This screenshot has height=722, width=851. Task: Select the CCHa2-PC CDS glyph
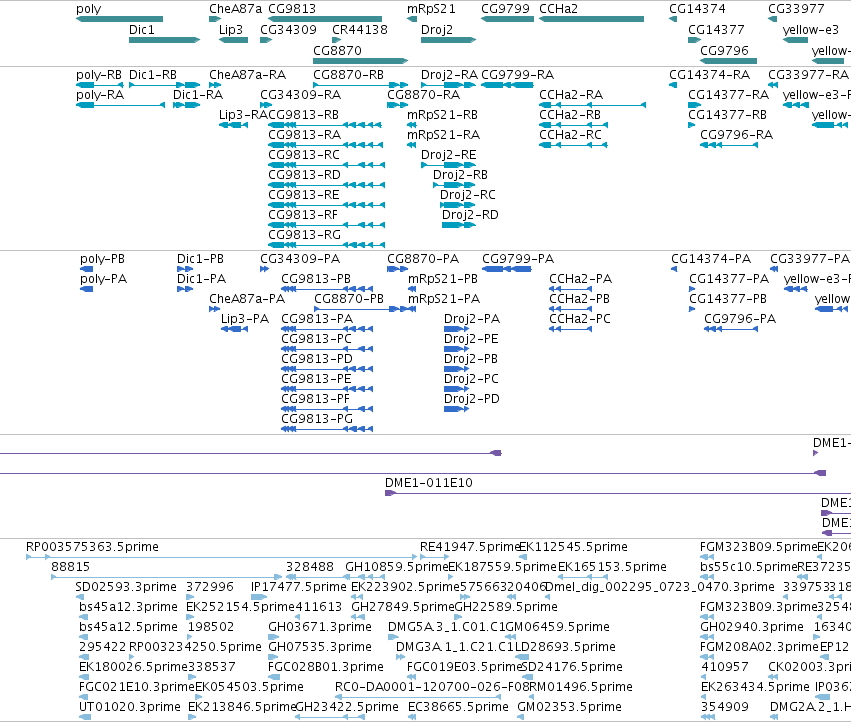tap(570, 329)
